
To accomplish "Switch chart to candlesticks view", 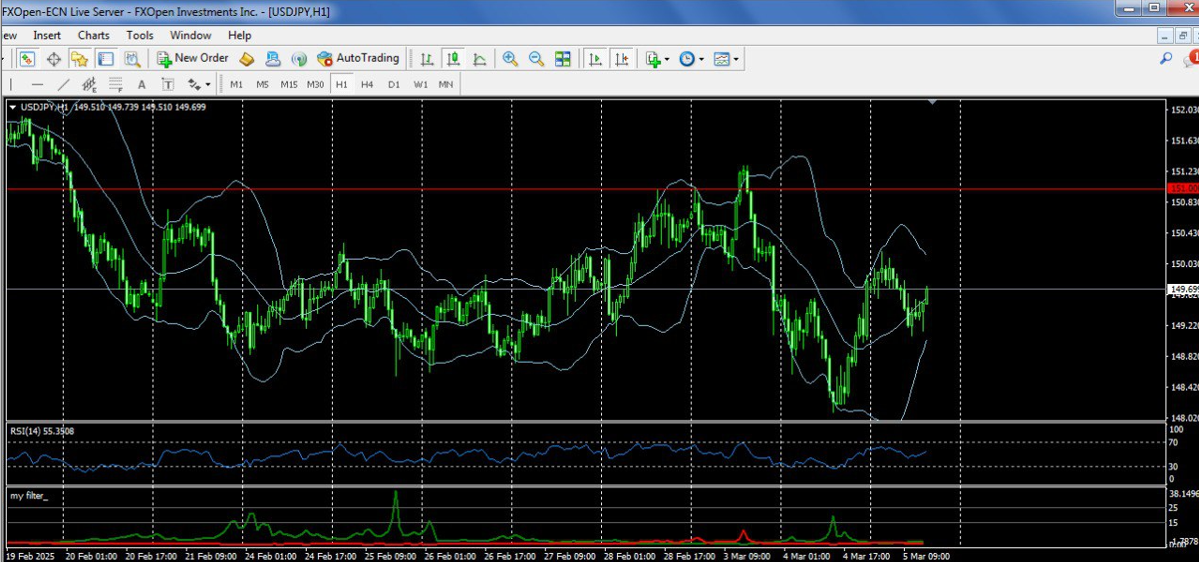I will (454, 59).
